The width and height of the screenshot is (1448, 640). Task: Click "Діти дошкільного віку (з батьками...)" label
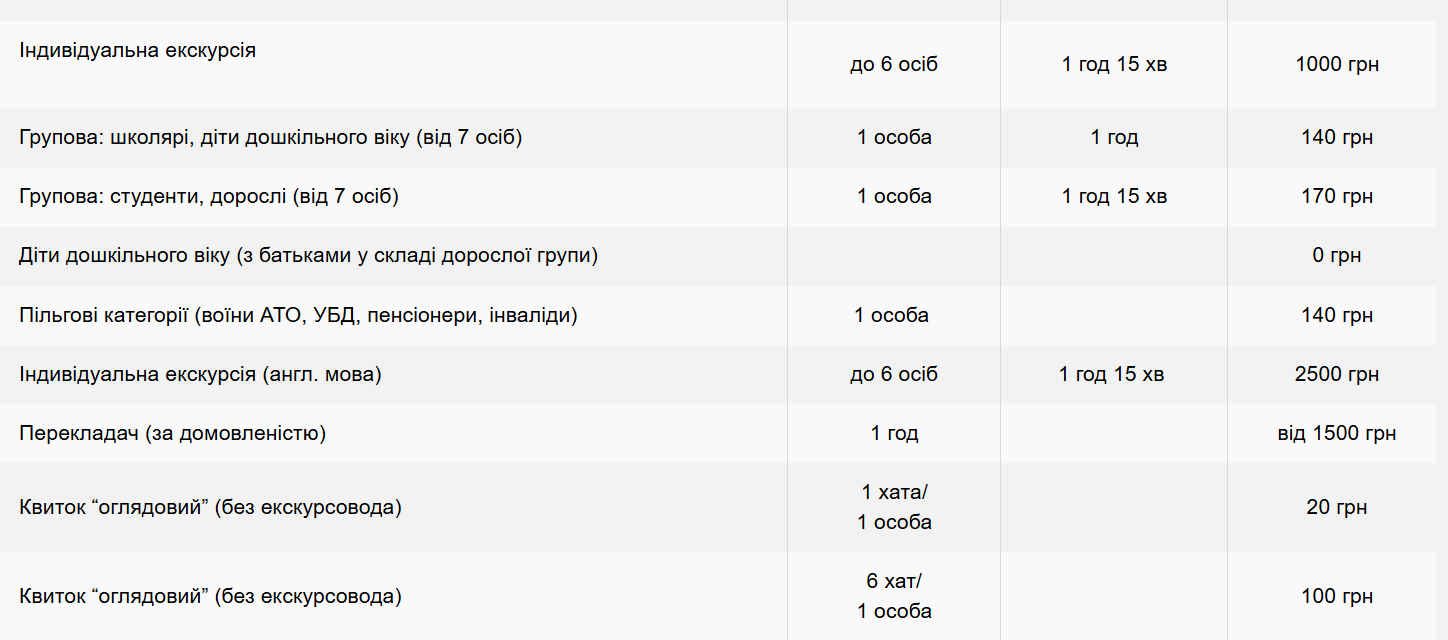coord(308,256)
